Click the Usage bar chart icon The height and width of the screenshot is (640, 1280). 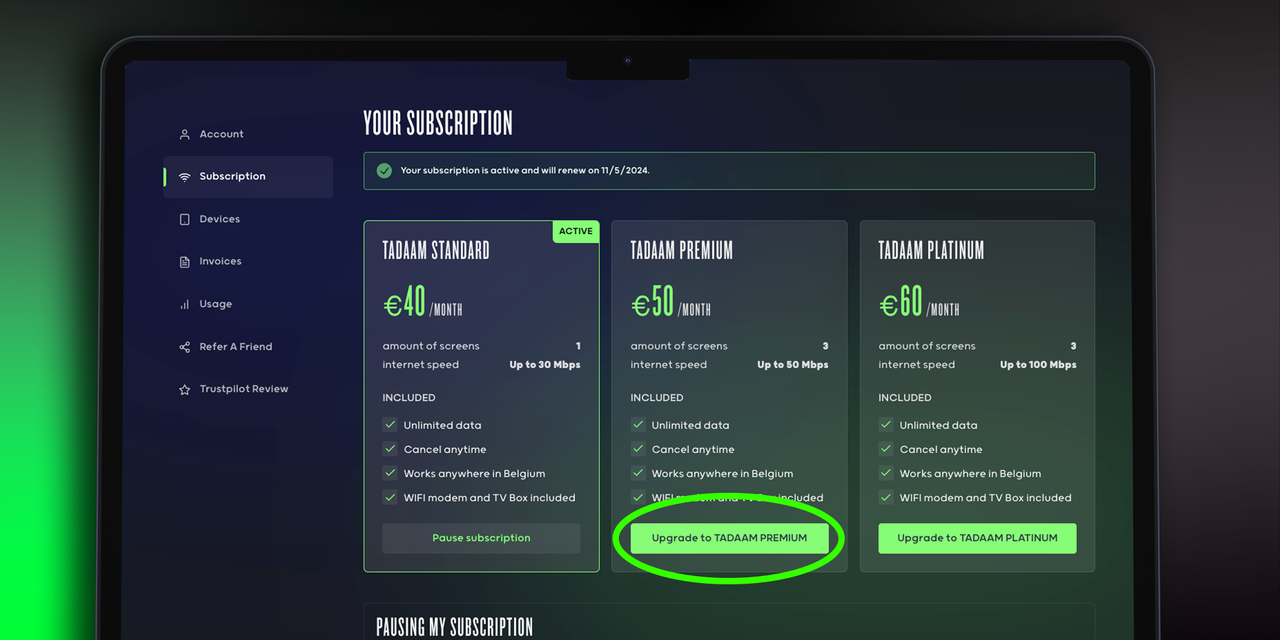tap(184, 304)
